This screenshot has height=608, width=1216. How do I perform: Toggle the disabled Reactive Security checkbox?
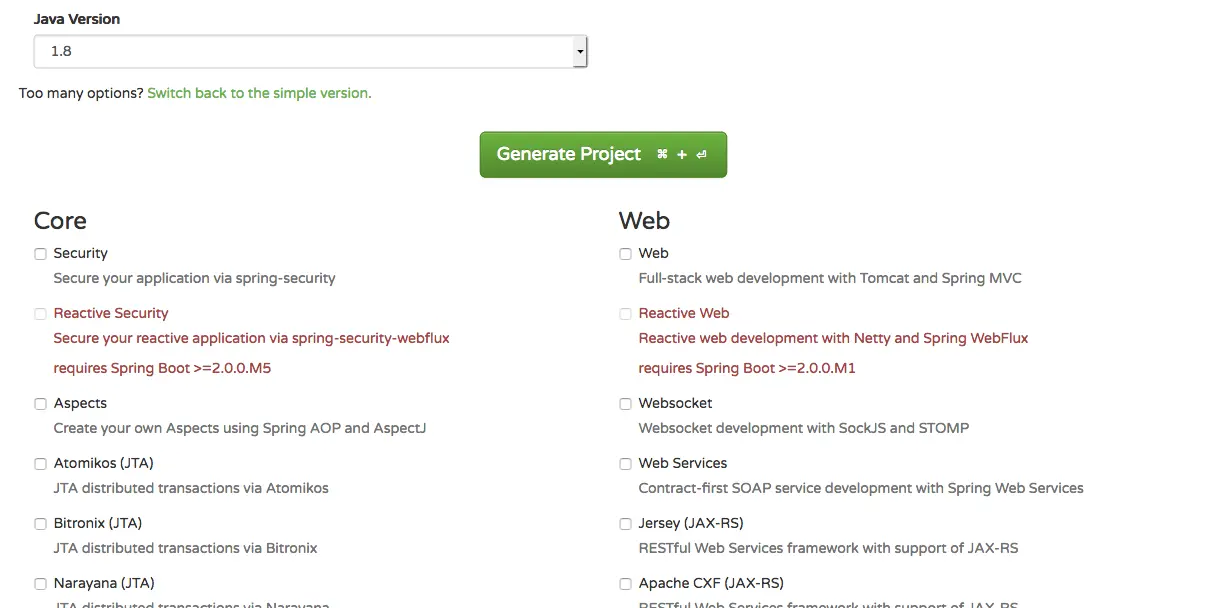41,314
